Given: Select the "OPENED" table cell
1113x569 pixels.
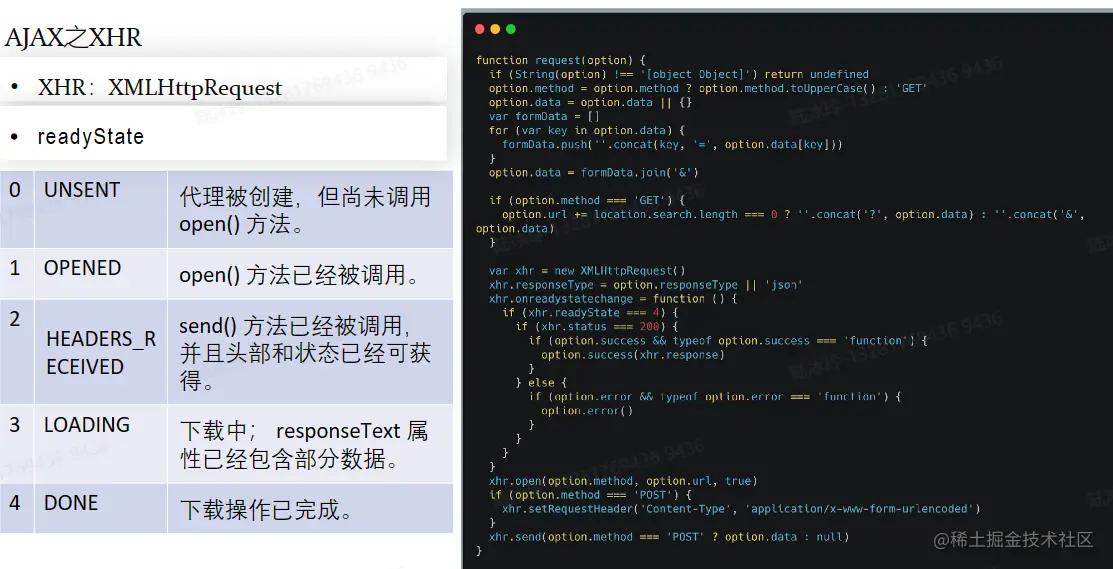Looking at the screenshot, I should pyautogui.click(x=101, y=273).
